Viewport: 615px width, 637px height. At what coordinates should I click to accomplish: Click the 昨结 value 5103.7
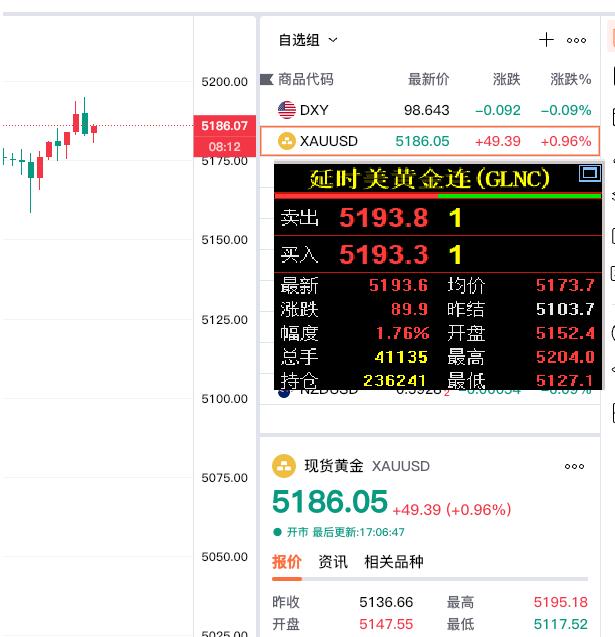[x=565, y=309]
